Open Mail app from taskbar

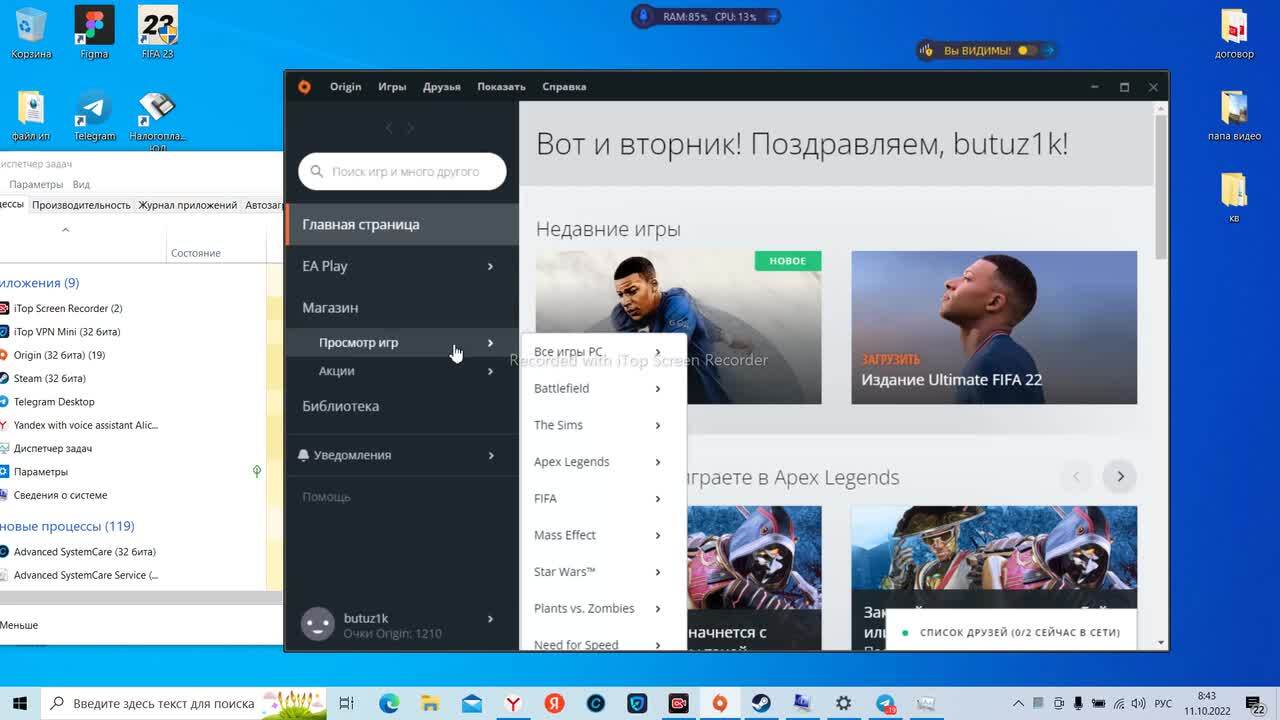tap(472, 703)
